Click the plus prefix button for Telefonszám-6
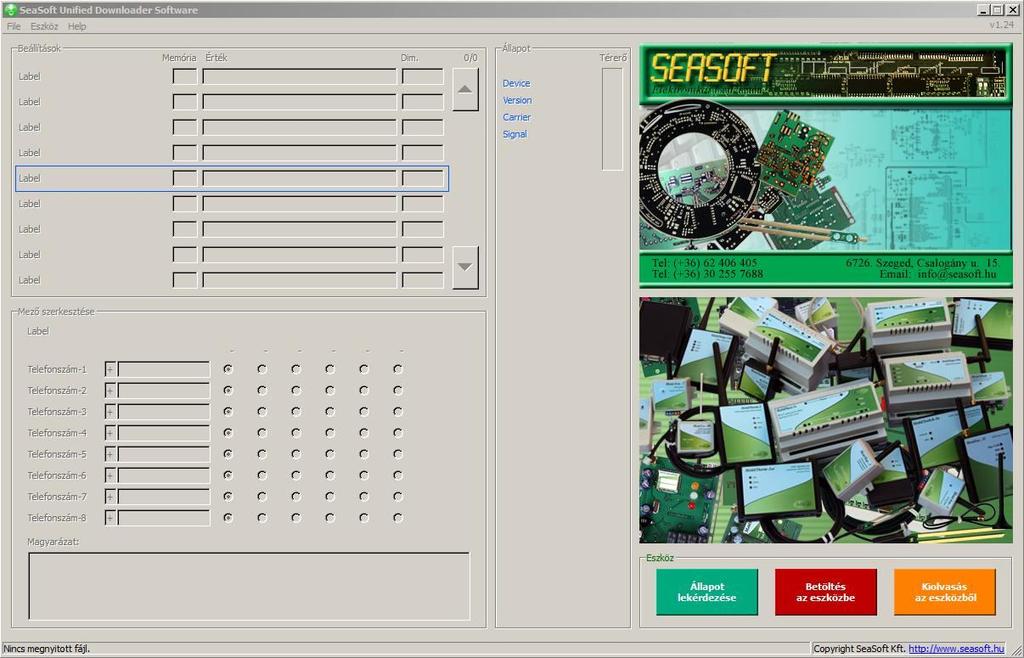This screenshot has width=1024, height=658. (x=110, y=475)
